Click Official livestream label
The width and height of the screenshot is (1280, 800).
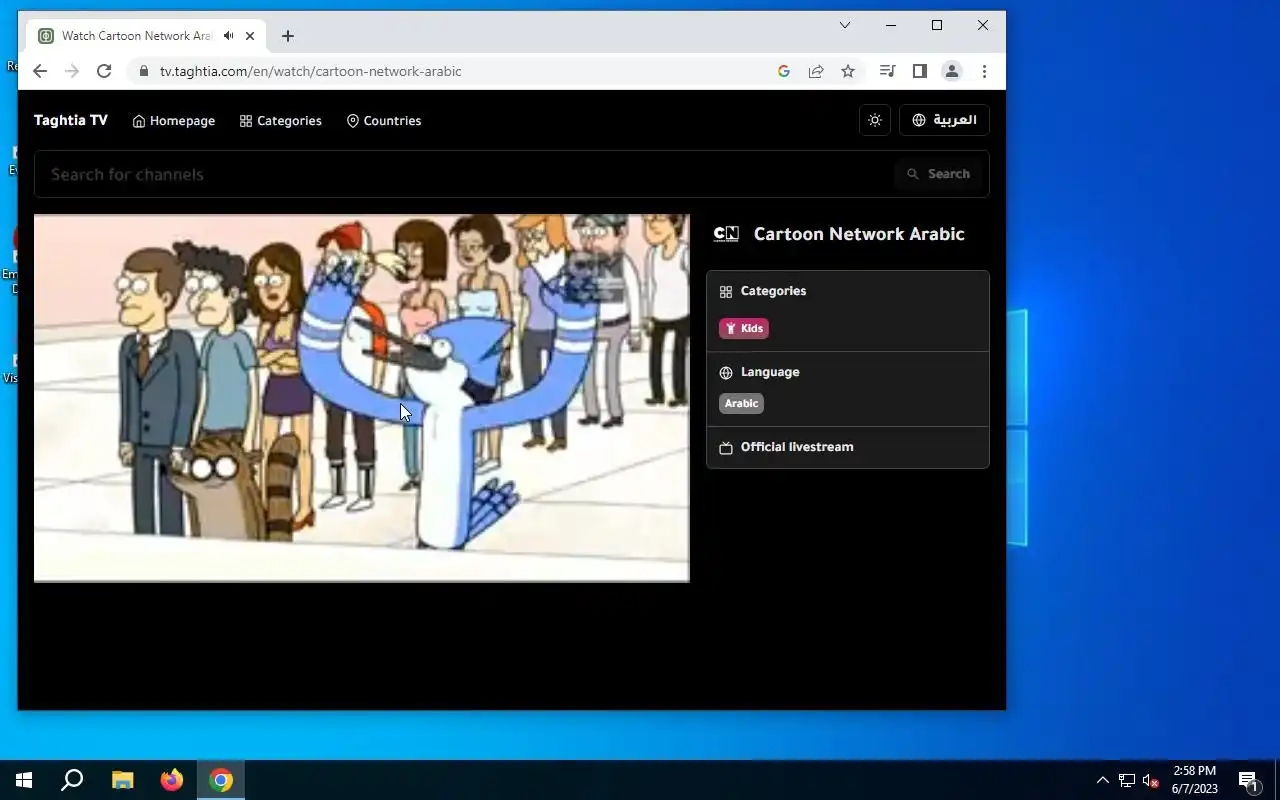[797, 447]
